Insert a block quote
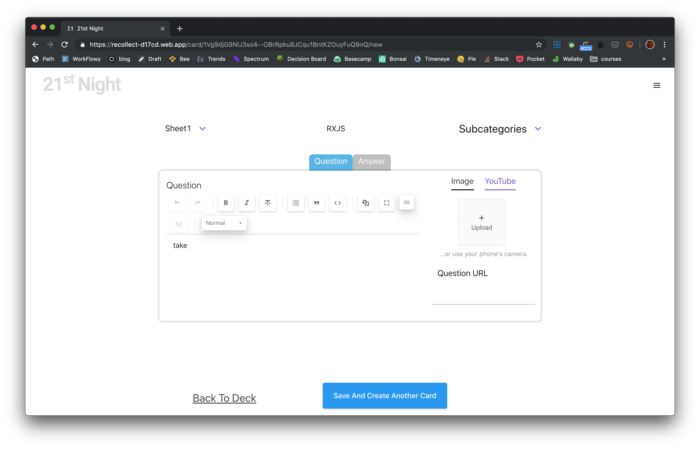The height and width of the screenshot is (449, 700). pos(317,203)
